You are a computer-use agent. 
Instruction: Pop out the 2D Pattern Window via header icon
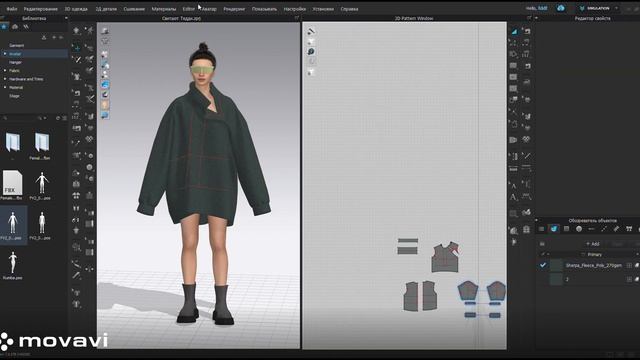pyautogui.click(x=529, y=18)
